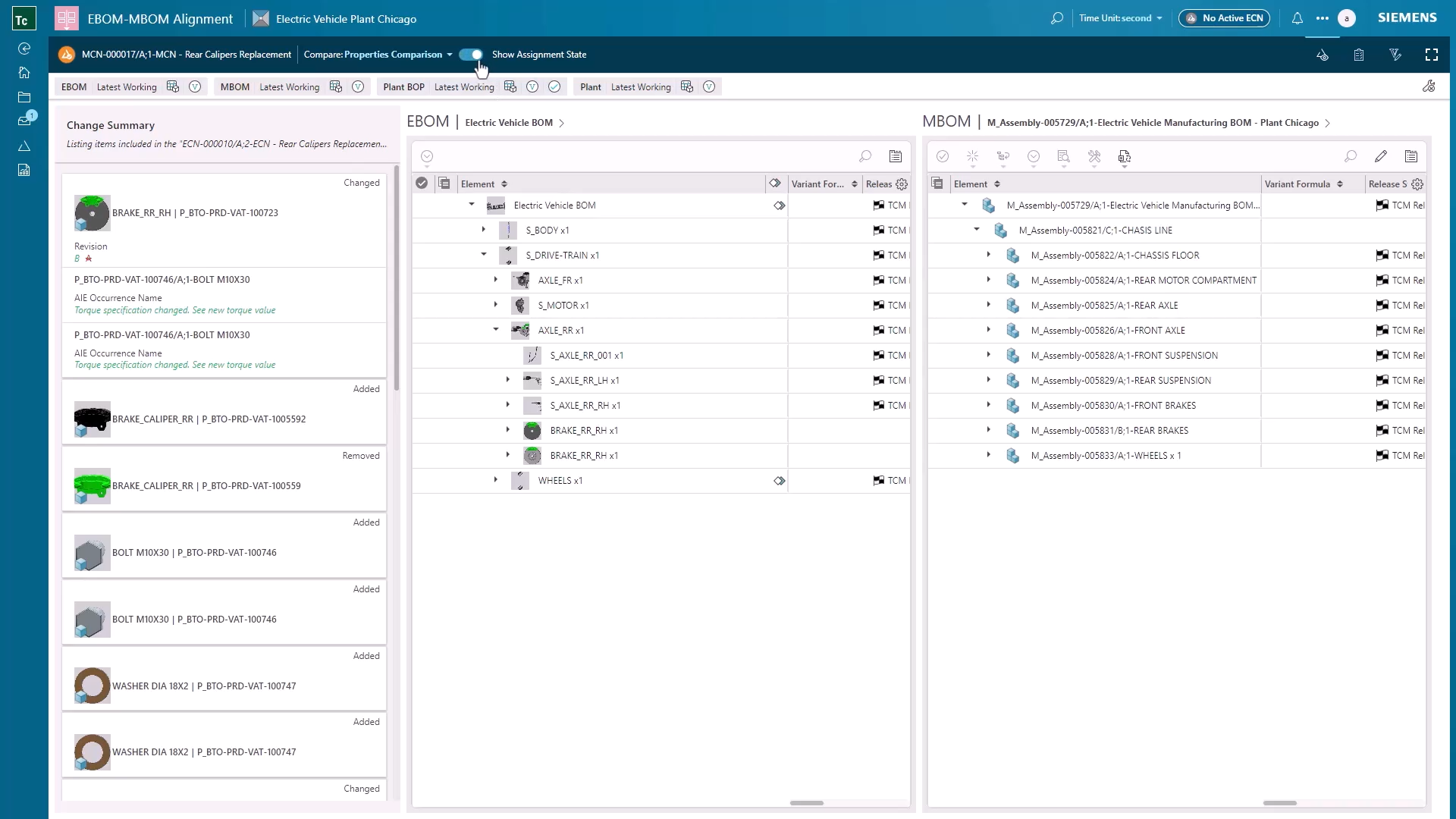
Task: Toggle EBOM select-all checkmark header
Action: [422, 184]
